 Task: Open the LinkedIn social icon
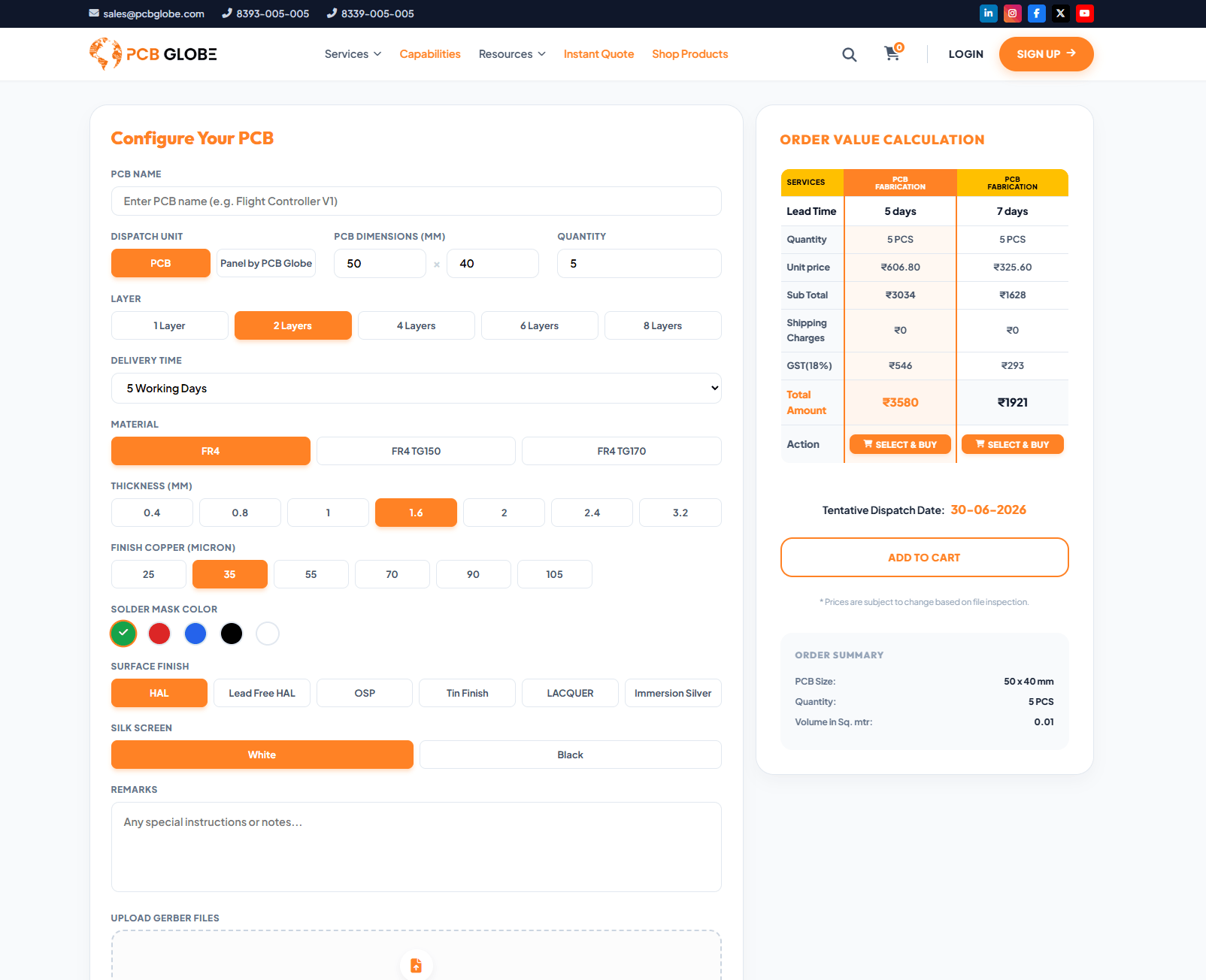point(988,14)
